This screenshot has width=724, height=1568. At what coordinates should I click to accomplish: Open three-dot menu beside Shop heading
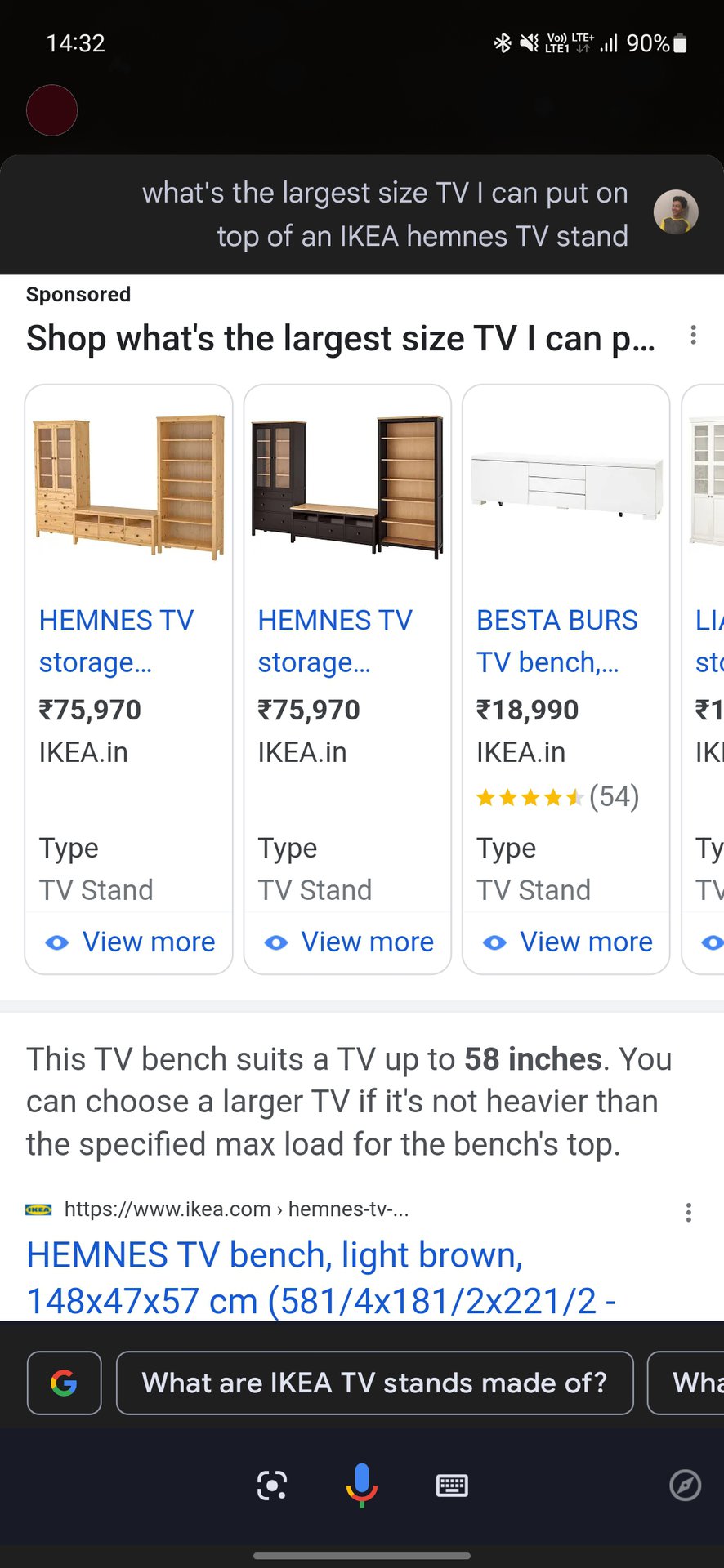pyautogui.click(x=693, y=335)
